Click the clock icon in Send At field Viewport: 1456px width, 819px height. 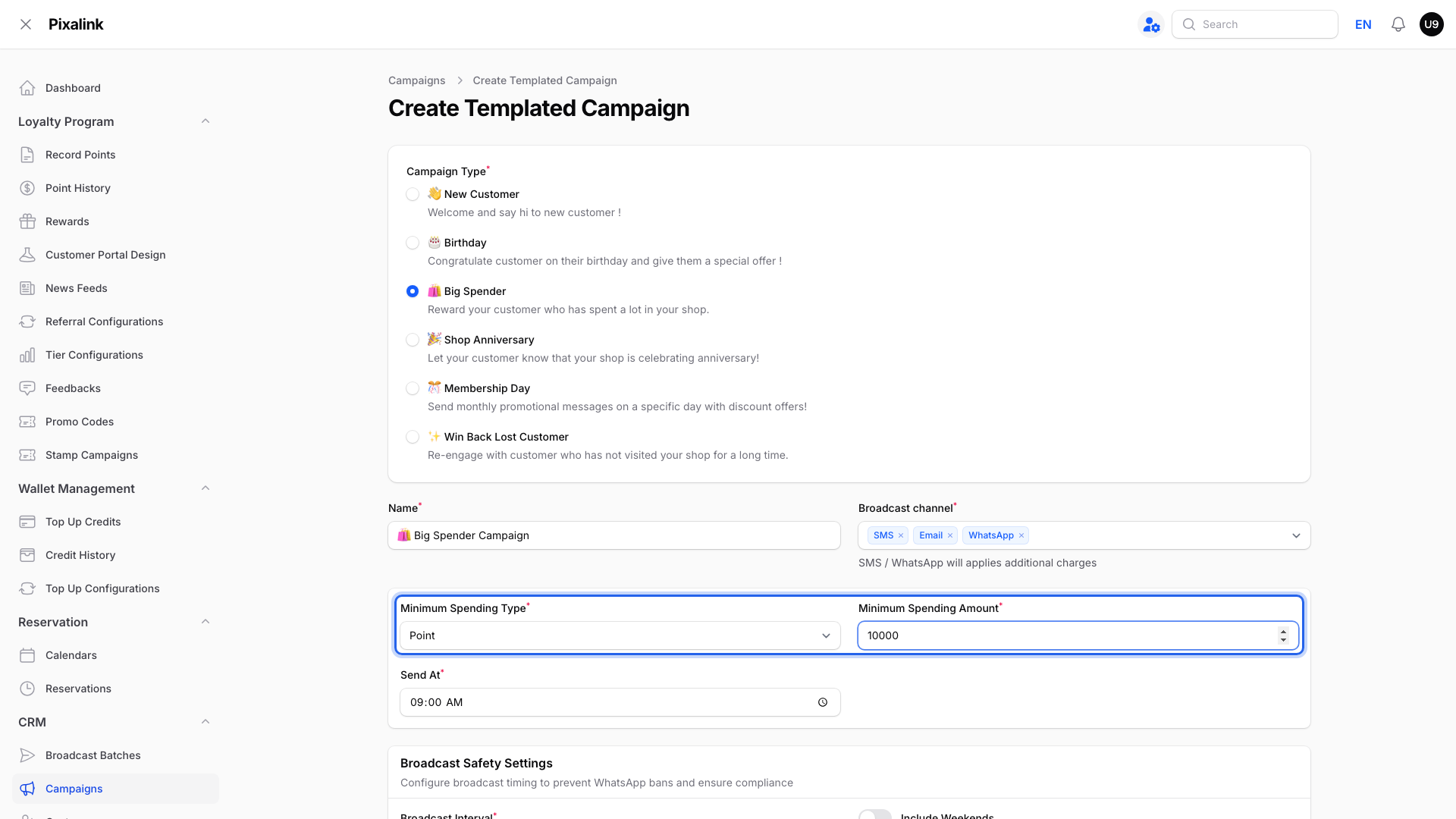click(823, 702)
